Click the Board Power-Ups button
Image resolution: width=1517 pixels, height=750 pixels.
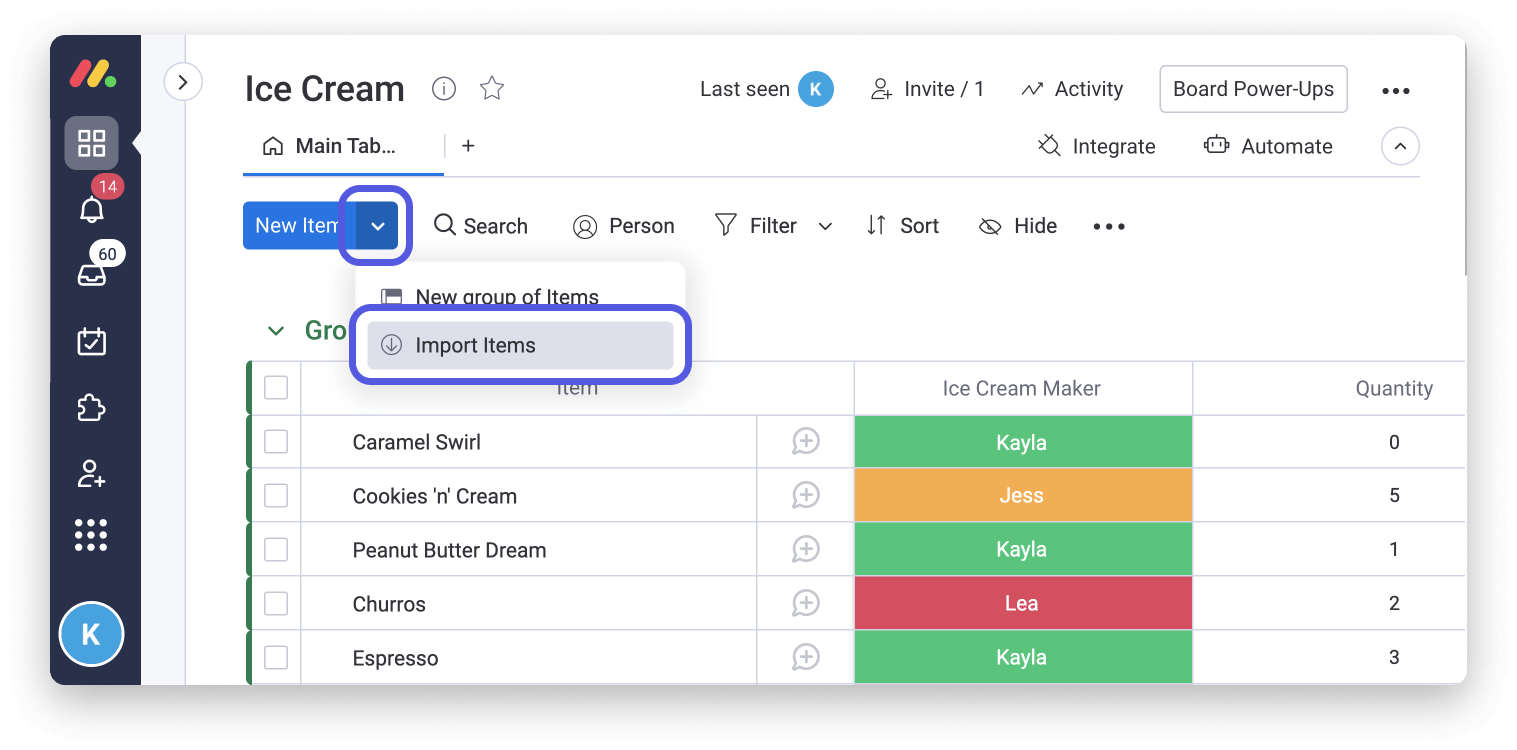click(x=1253, y=89)
